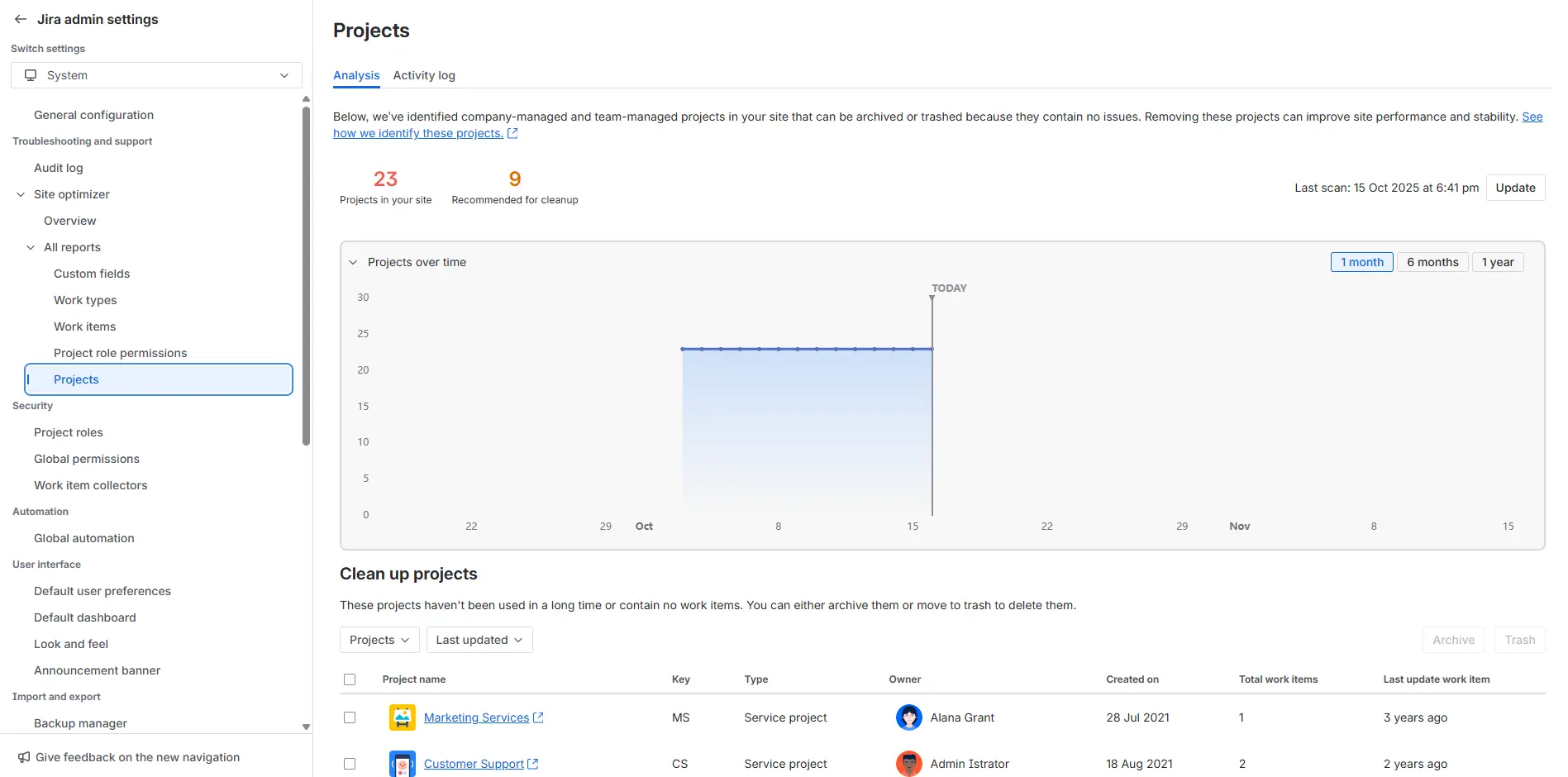This screenshot has height=777, width=1568.
Task: Collapse the Projects over time chart
Action: (353, 262)
